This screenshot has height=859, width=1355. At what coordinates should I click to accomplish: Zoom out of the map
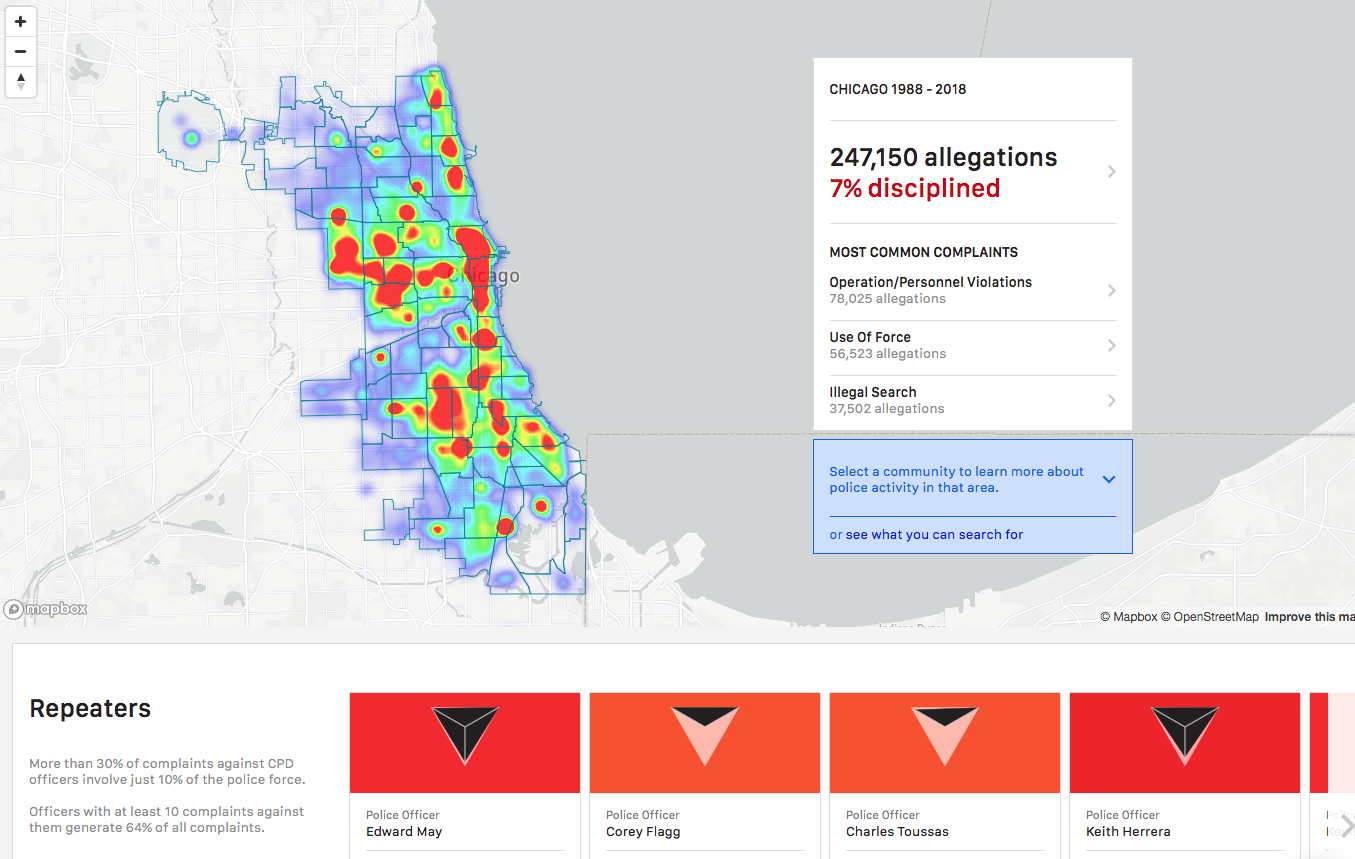(x=20, y=52)
